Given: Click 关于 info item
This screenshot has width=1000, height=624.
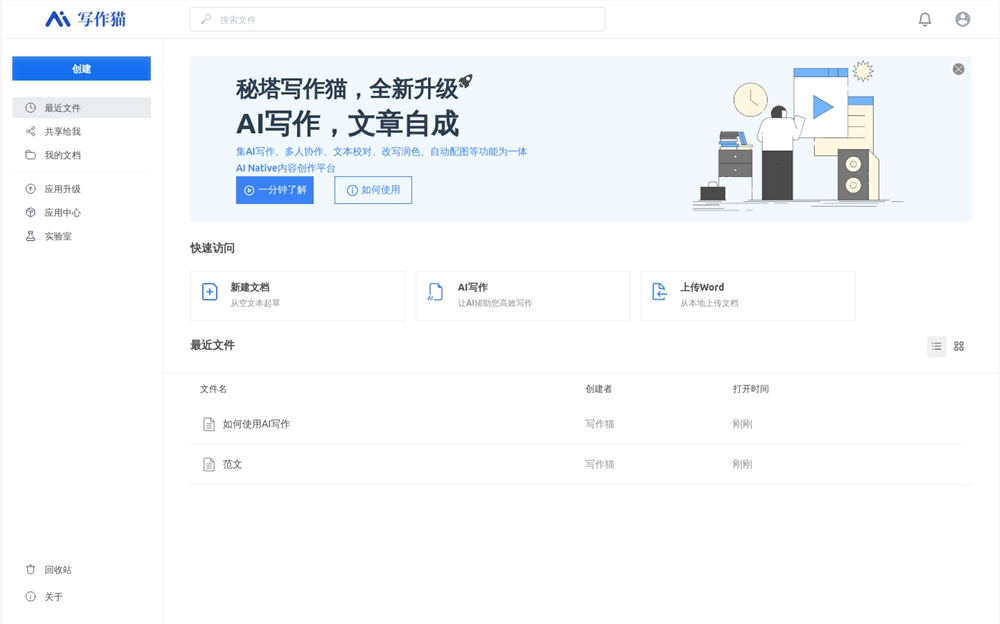Looking at the screenshot, I should click(53, 597).
